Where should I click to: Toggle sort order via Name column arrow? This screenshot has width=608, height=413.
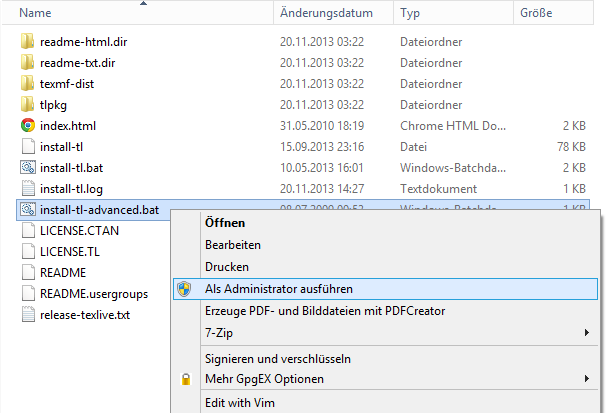pos(143,3)
